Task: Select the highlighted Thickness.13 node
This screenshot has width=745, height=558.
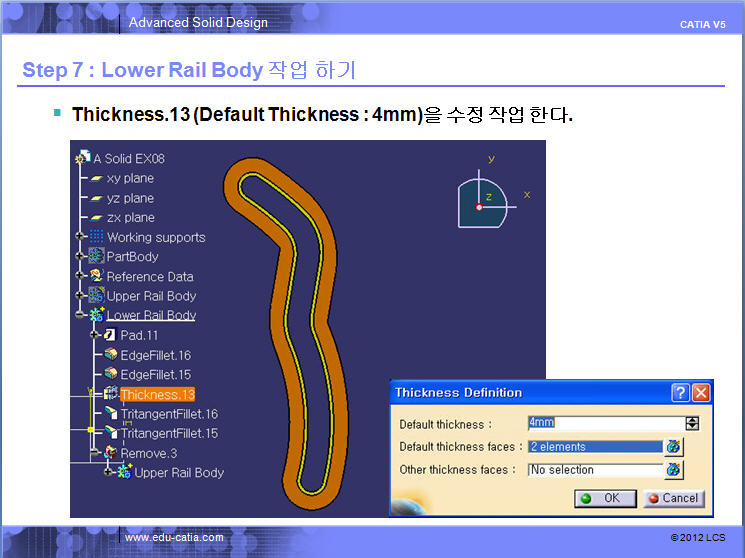Action: [x=157, y=394]
